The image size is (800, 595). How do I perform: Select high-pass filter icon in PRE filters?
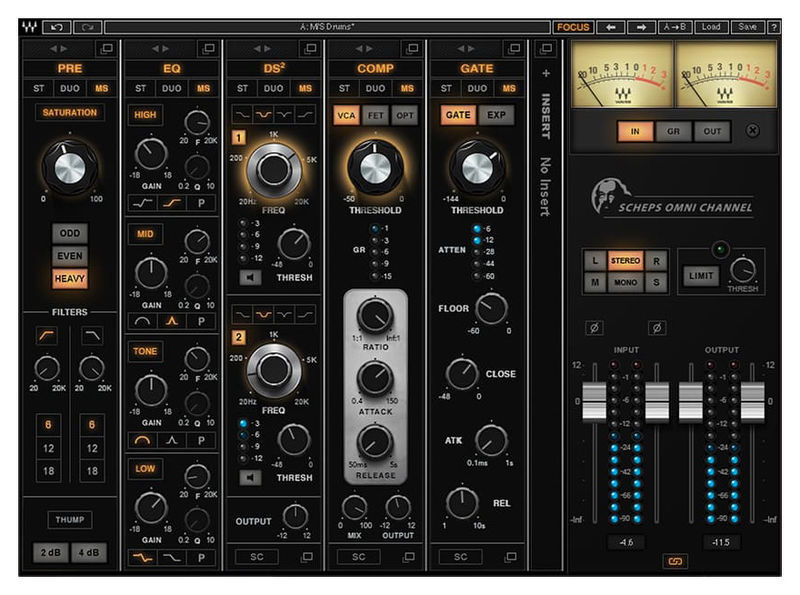point(47,335)
